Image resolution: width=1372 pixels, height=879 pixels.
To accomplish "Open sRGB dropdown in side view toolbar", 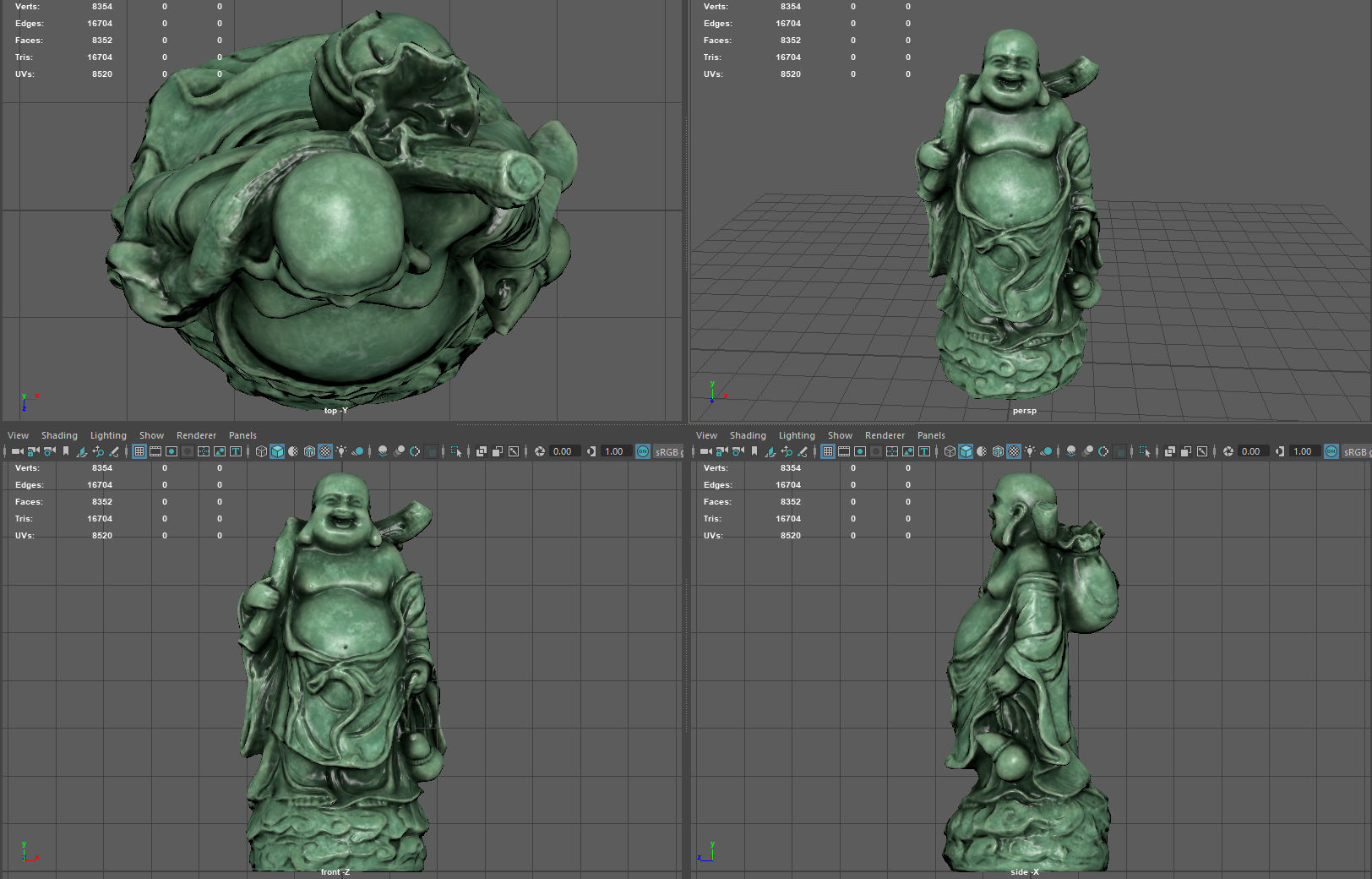I will pyautogui.click(x=1357, y=451).
